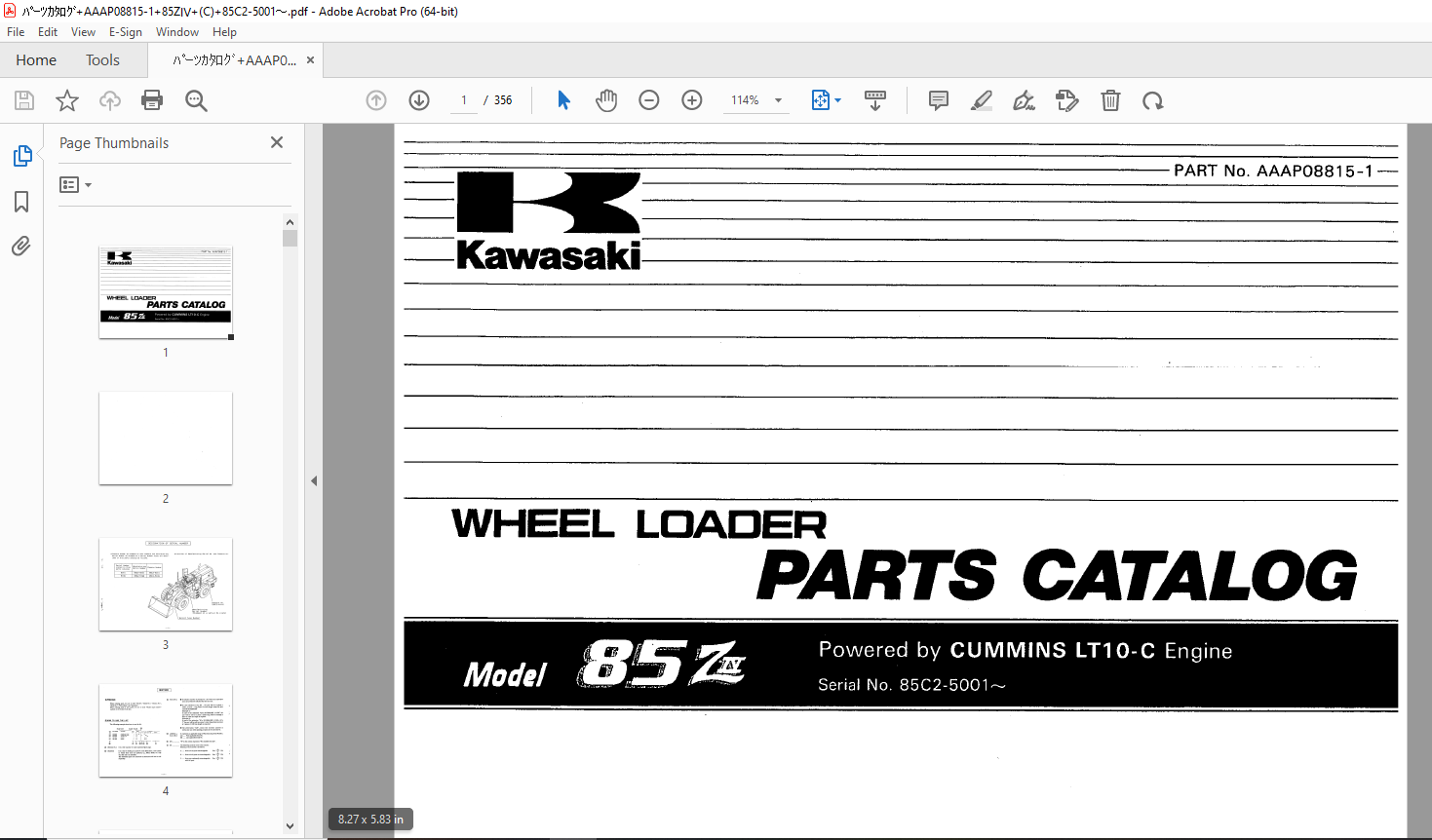Image resolution: width=1432 pixels, height=840 pixels.
Task: Go to previous page arrow
Action: pyautogui.click(x=376, y=100)
